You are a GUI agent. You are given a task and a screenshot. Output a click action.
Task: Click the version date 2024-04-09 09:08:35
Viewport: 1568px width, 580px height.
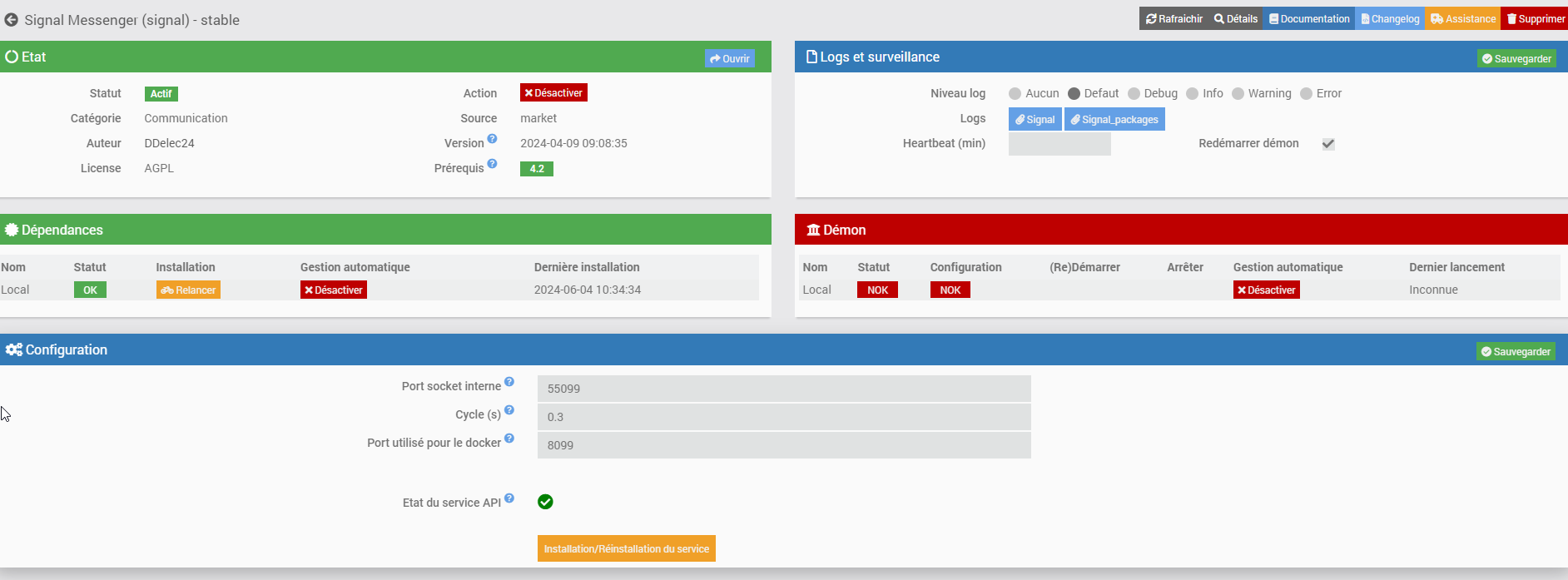click(573, 143)
